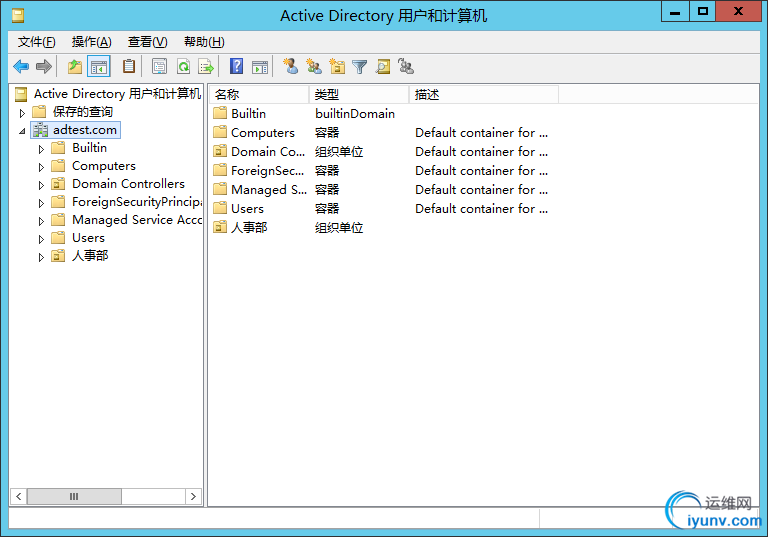Select the root Active Directory 用户和计算机 node
This screenshot has width=768, height=537.
tap(118, 94)
